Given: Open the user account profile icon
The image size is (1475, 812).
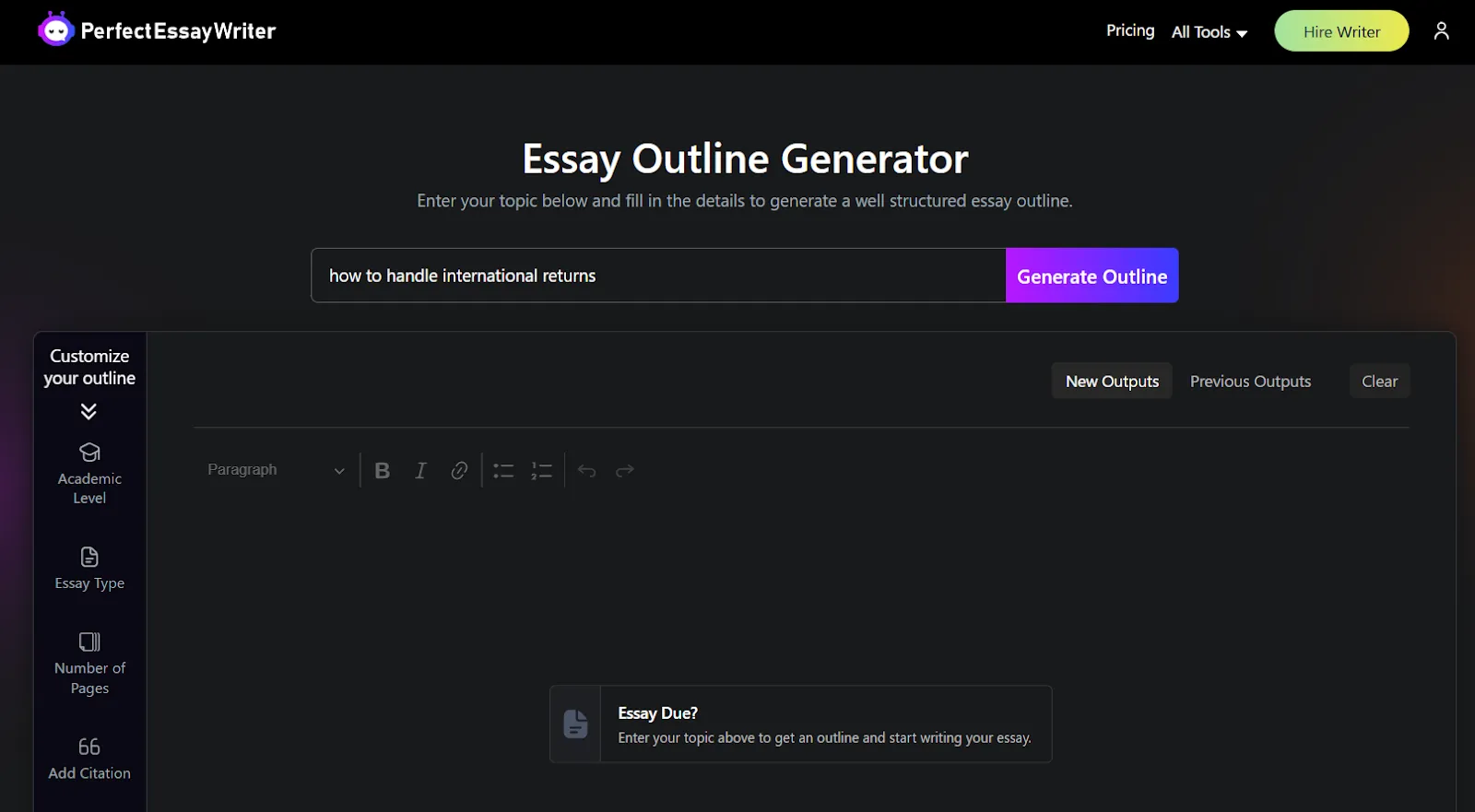Looking at the screenshot, I should (1442, 31).
